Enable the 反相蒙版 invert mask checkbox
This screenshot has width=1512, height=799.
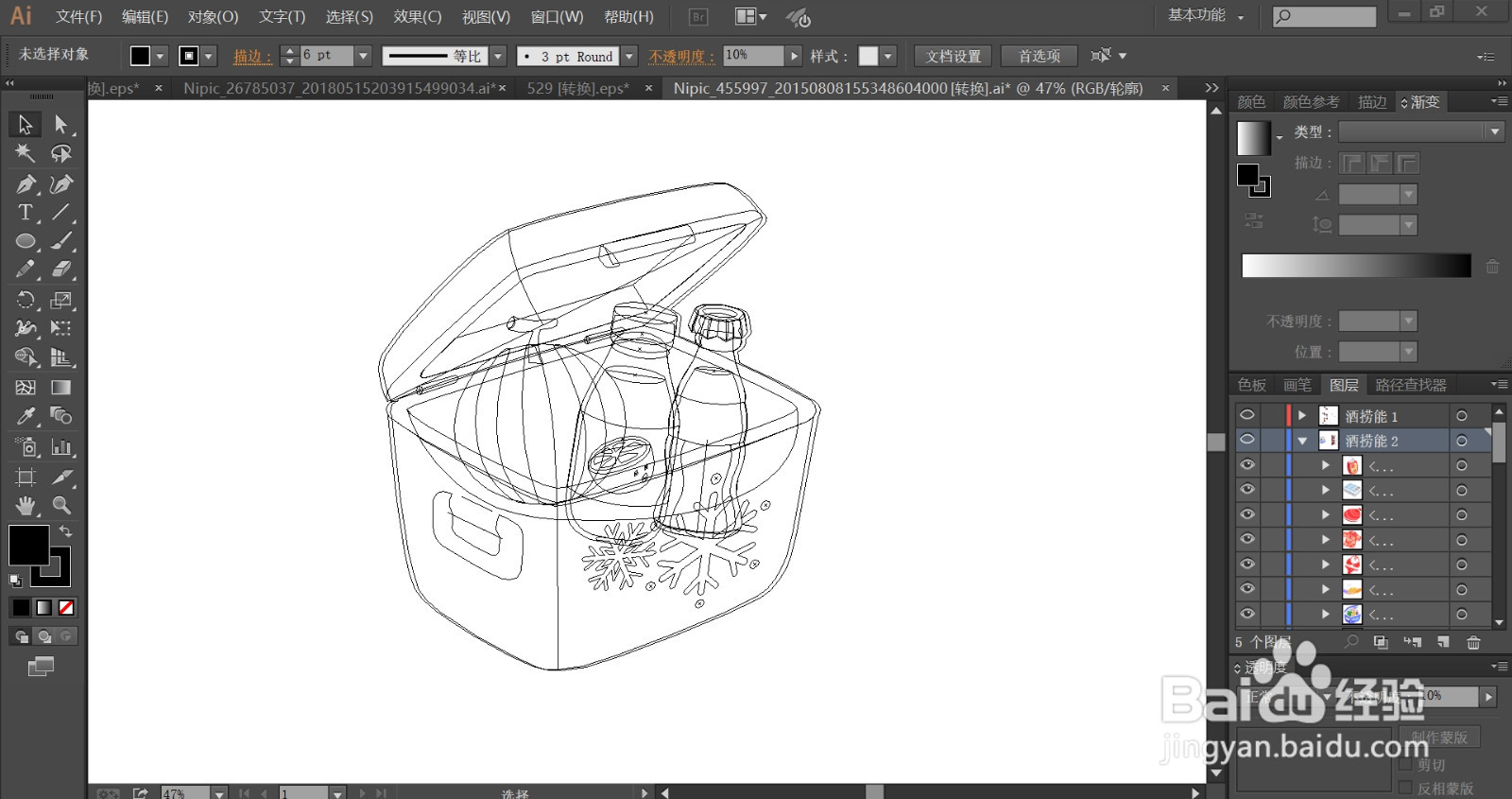(1405, 788)
